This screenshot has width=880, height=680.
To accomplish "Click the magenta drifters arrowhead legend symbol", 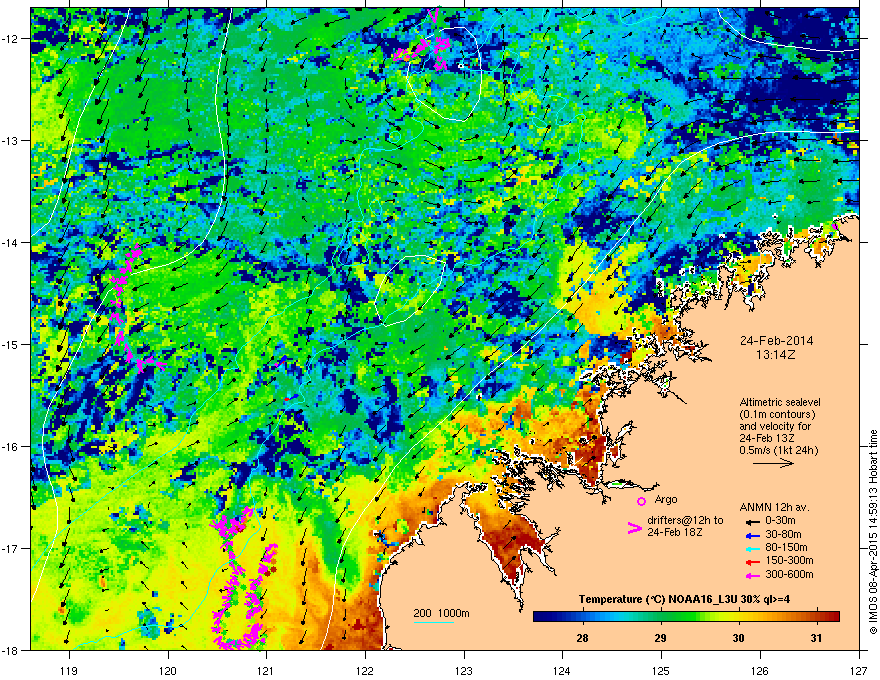I will tap(634, 527).
